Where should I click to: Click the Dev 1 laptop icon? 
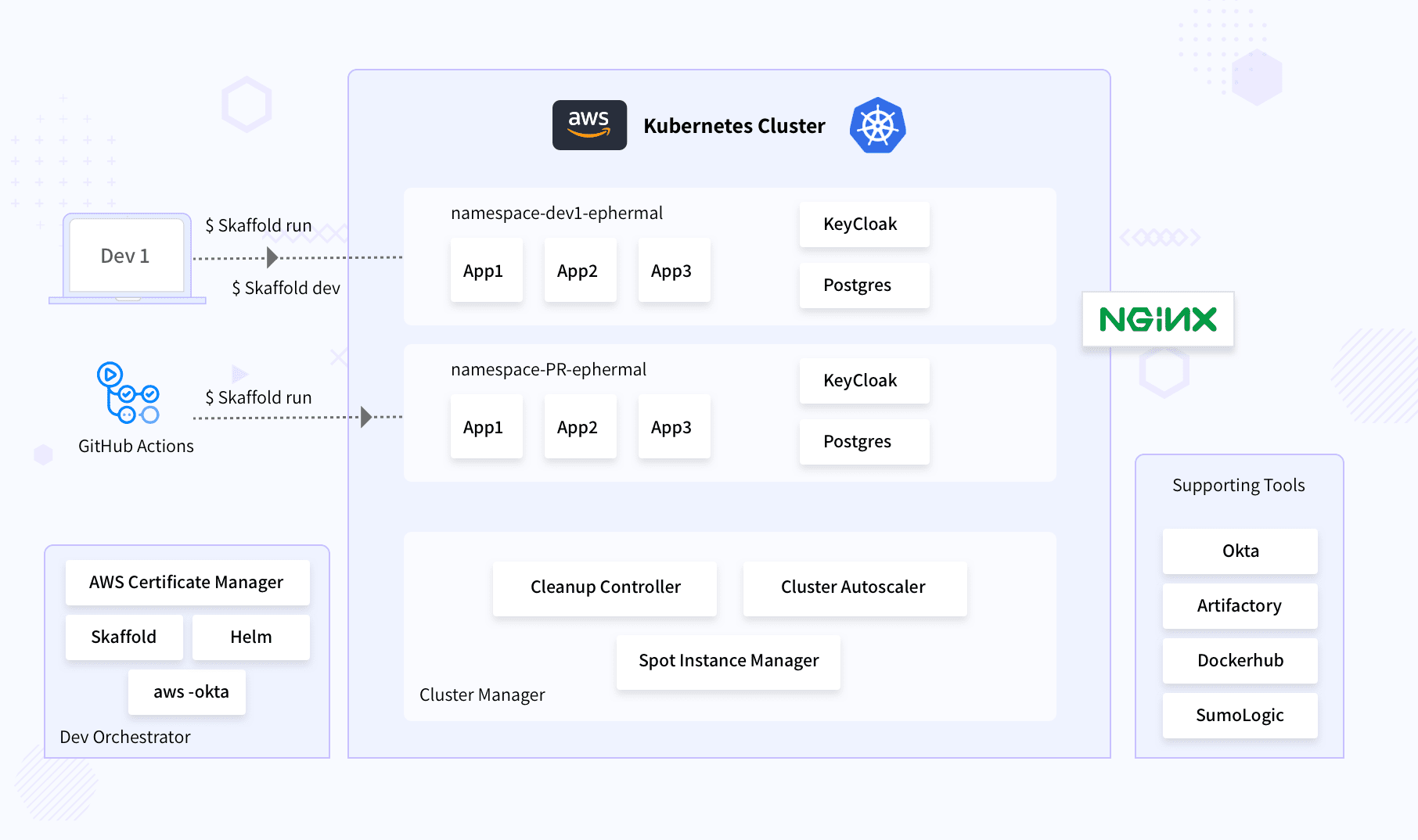coord(125,256)
